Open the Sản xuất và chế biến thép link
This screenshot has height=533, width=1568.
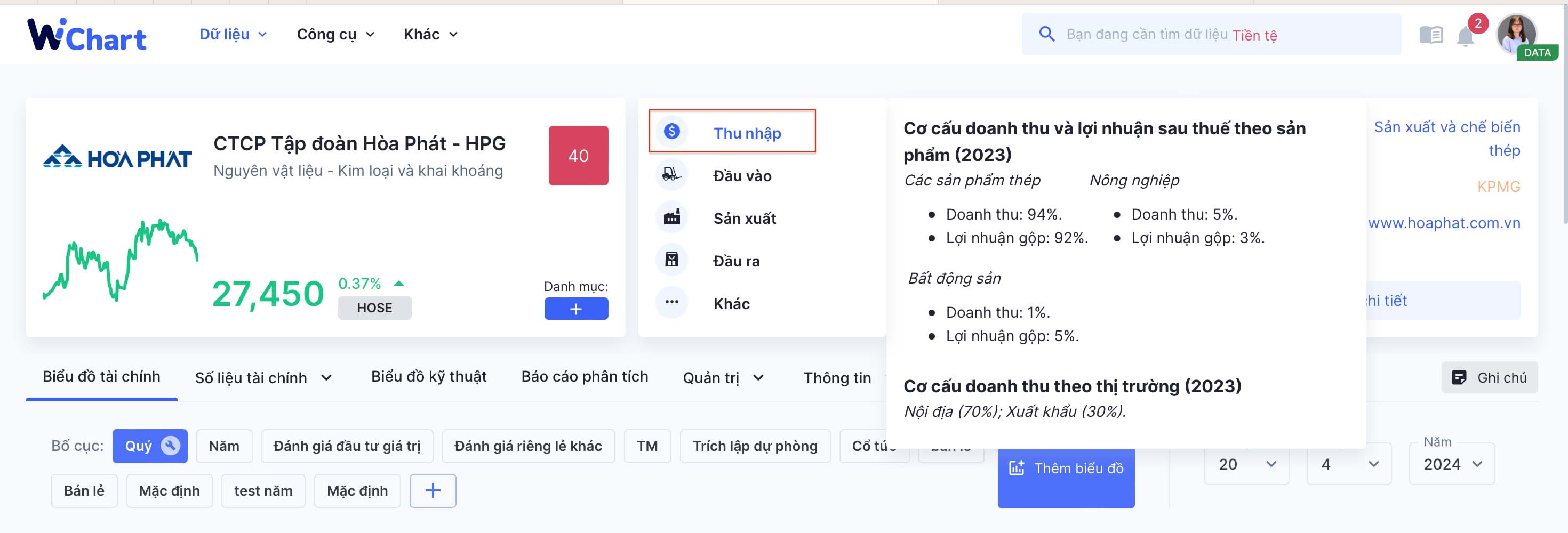coord(1447,139)
